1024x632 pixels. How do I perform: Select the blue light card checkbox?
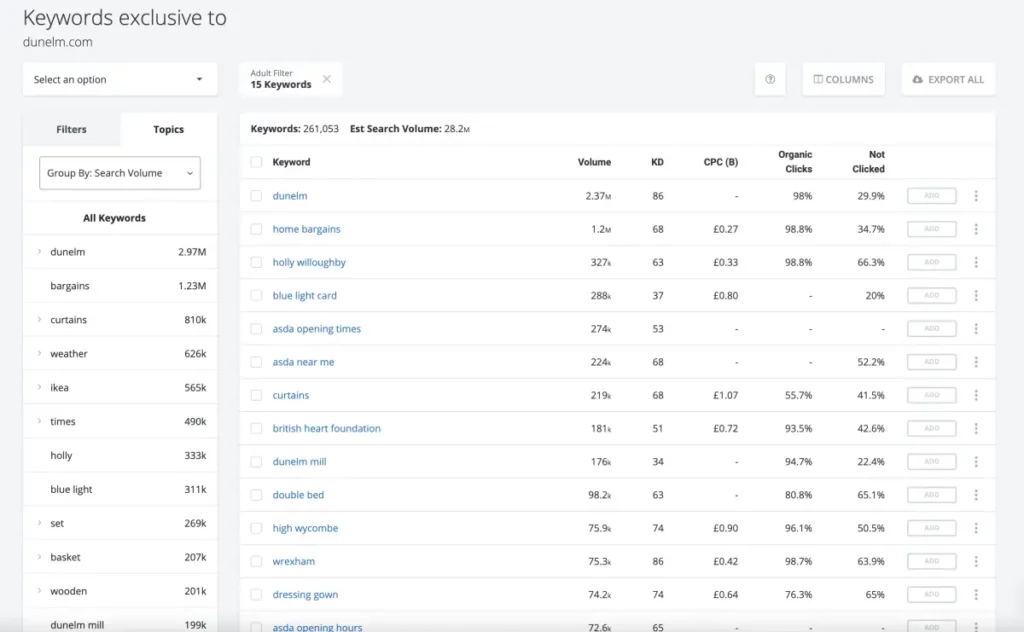tap(256, 296)
